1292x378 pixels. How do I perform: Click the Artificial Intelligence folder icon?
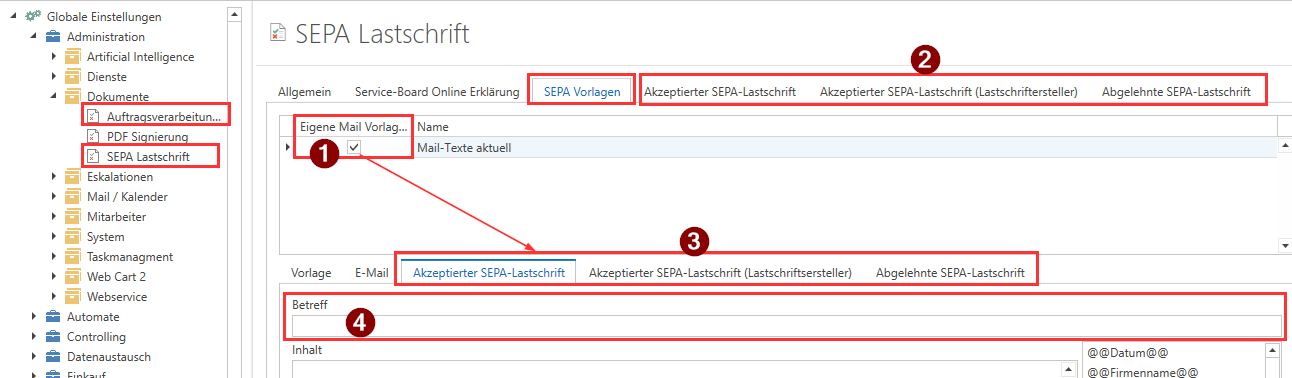[x=73, y=56]
